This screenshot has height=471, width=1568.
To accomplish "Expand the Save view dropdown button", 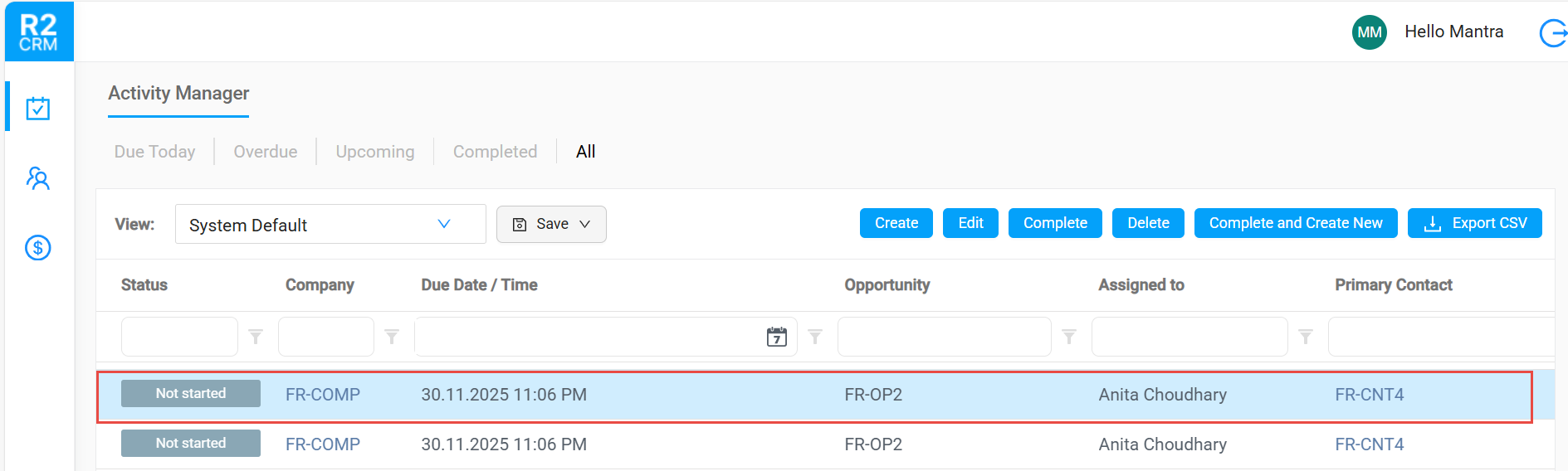I will tap(551, 224).
